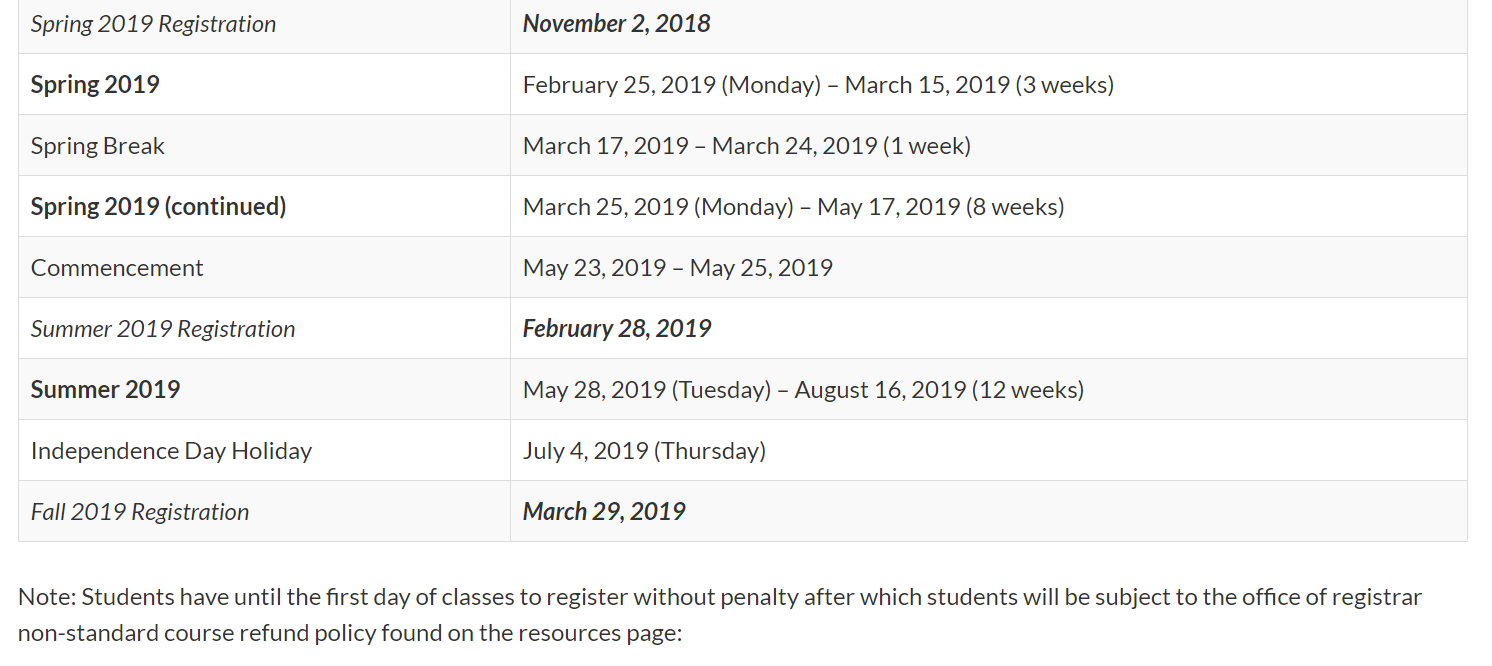The width and height of the screenshot is (1492, 666).
Task: Click the July 4, 2019 (Thursday) cell
Action: (644, 451)
